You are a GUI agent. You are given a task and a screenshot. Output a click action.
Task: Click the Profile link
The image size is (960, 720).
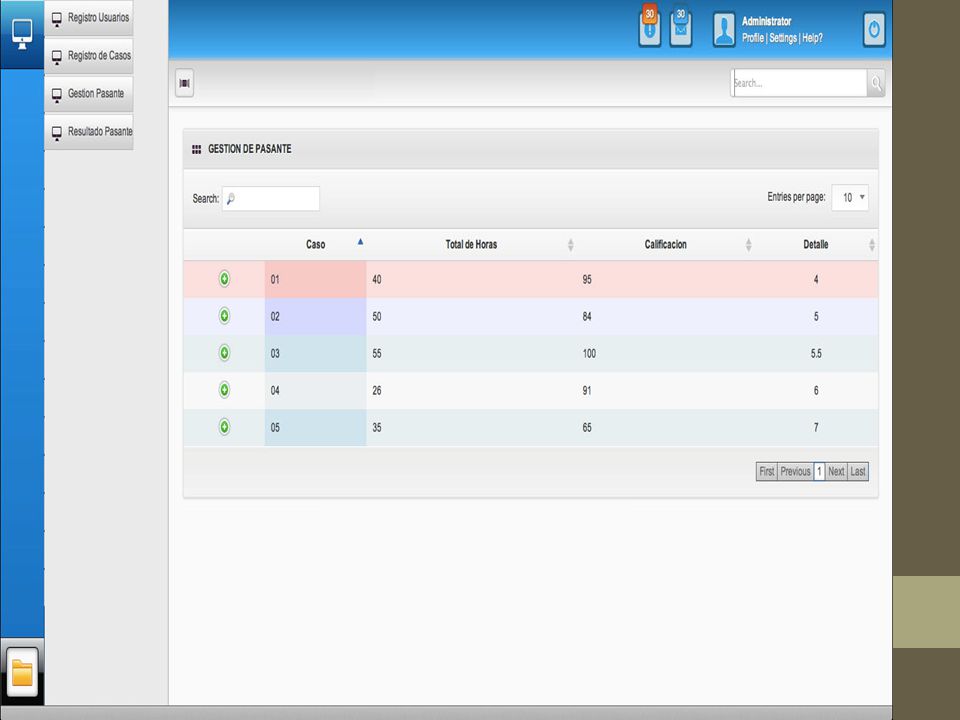[752, 38]
